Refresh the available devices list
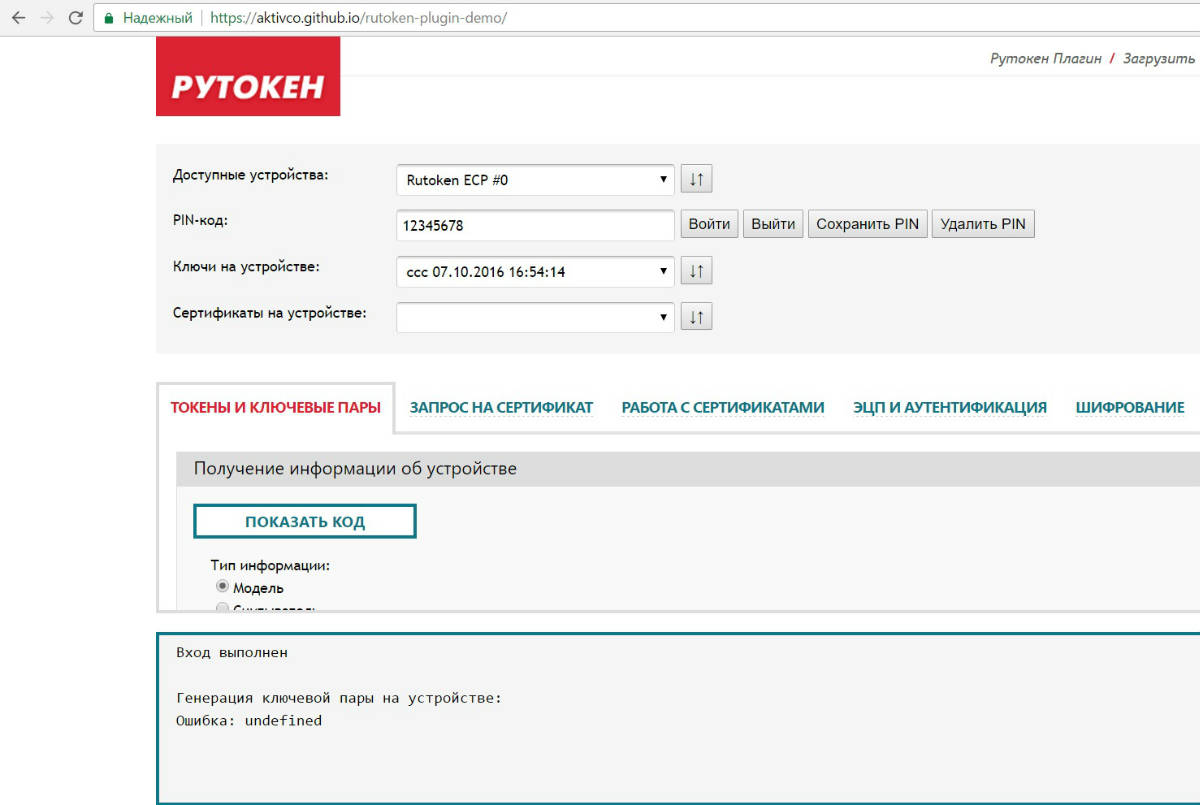 [696, 180]
